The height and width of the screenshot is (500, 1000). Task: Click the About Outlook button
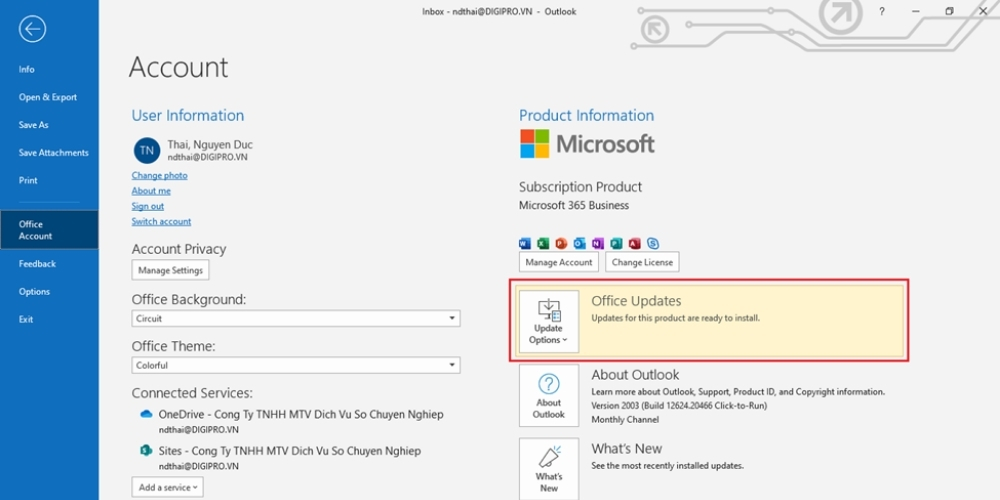548,395
